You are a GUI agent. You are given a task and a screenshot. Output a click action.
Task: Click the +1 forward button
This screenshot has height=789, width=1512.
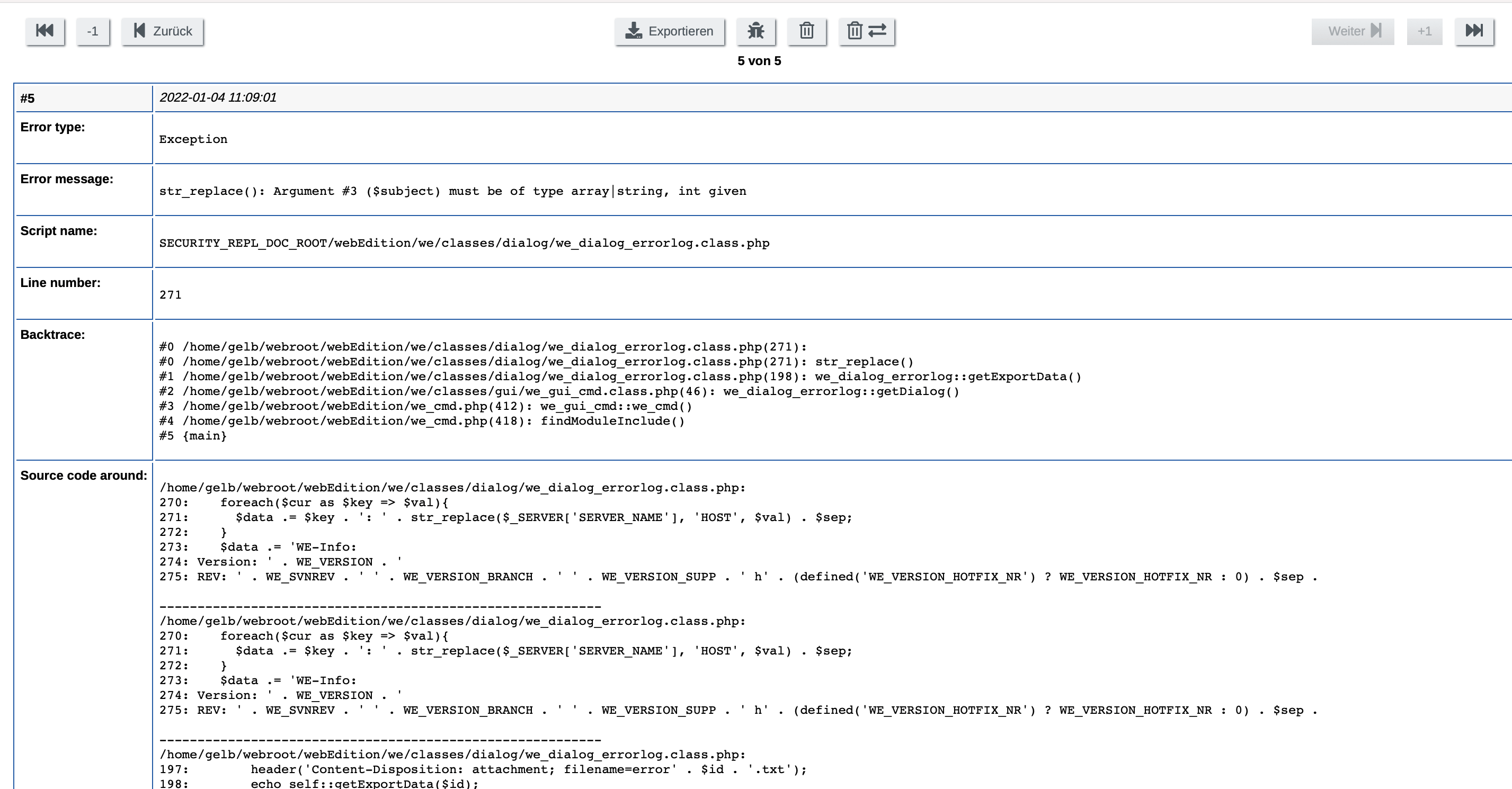[x=1425, y=31]
